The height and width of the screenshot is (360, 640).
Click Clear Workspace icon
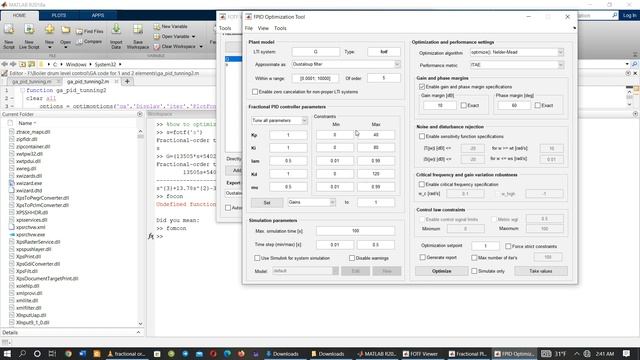pyautogui.click(x=157, y=47)
